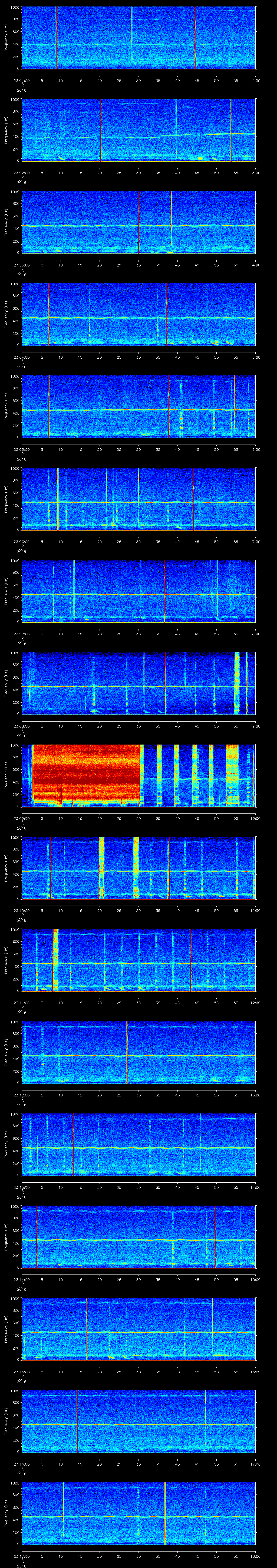
Task: Click the 23:12:00 time axis label
Action: tap(21, 1095)
